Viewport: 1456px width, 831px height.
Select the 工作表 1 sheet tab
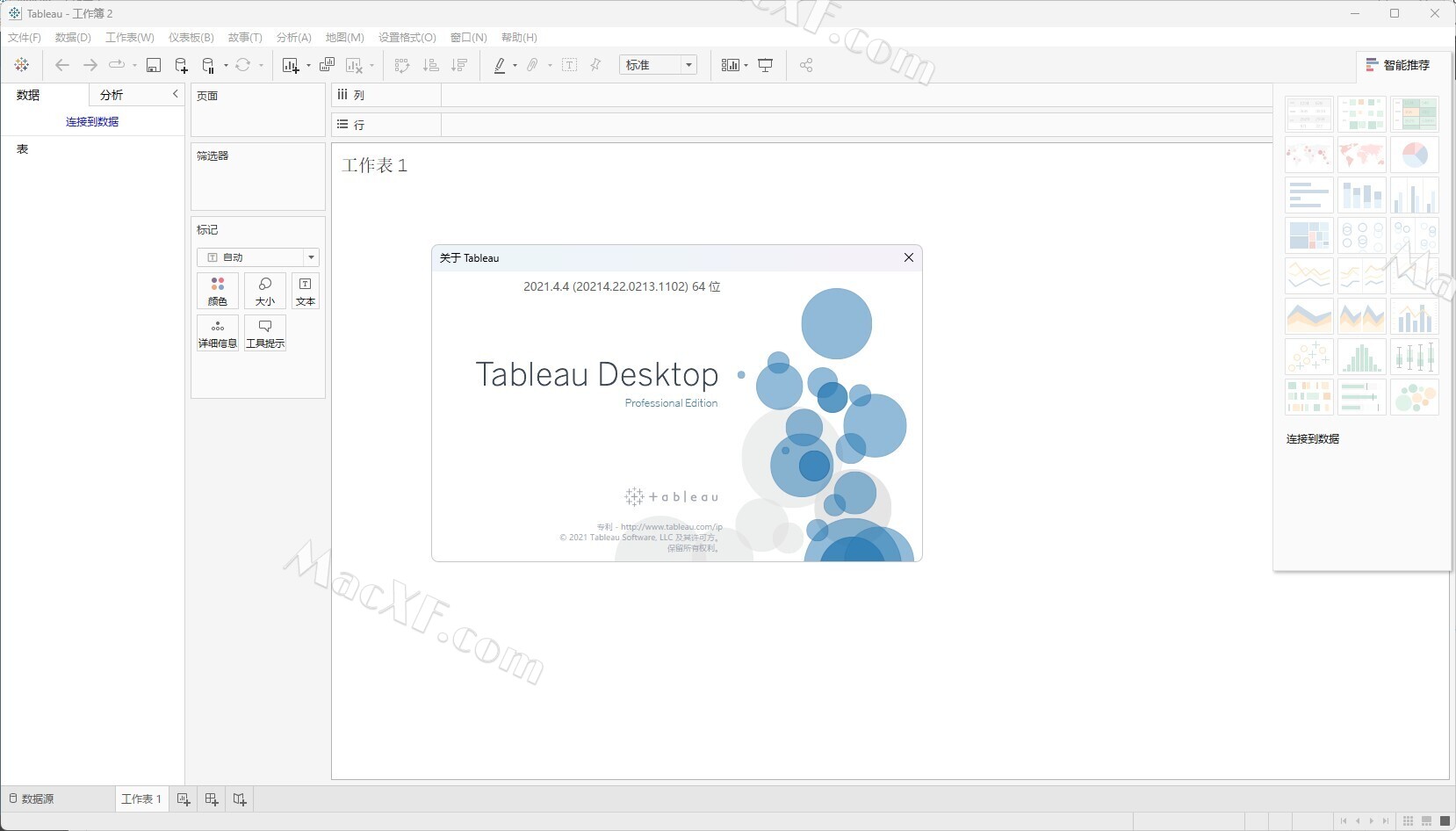pos(141,799)
